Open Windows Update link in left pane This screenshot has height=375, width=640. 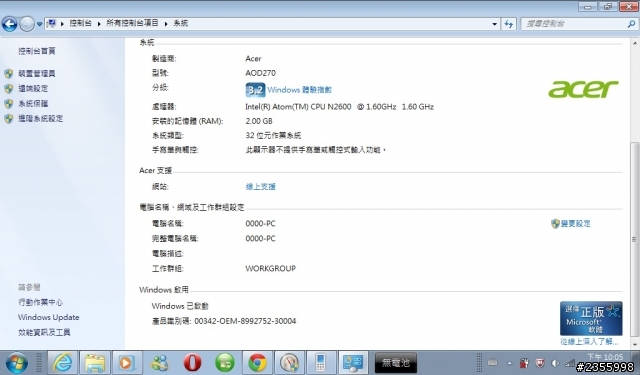pos(49,317)
